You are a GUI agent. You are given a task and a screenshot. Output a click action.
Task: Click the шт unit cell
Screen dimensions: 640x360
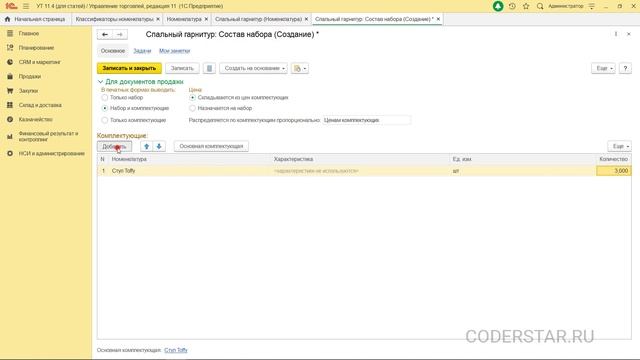tap(523, 171)
